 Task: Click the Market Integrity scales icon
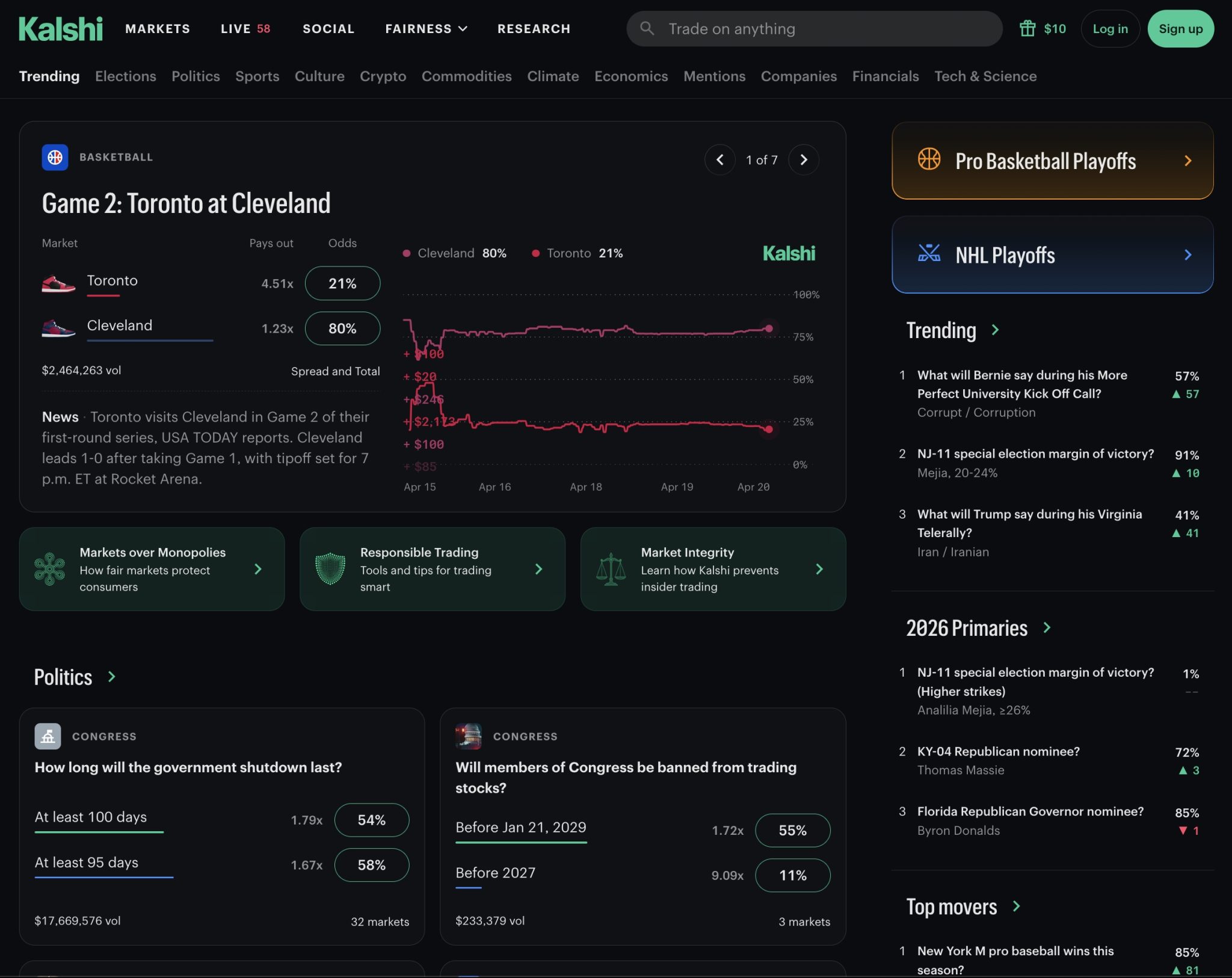611,569
